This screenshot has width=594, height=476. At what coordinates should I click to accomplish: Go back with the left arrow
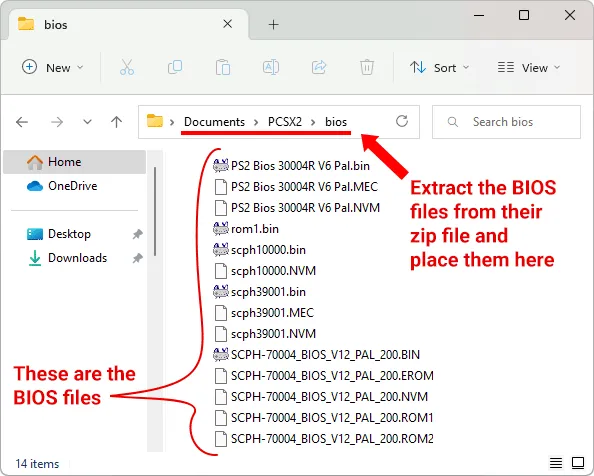point(22,122)
